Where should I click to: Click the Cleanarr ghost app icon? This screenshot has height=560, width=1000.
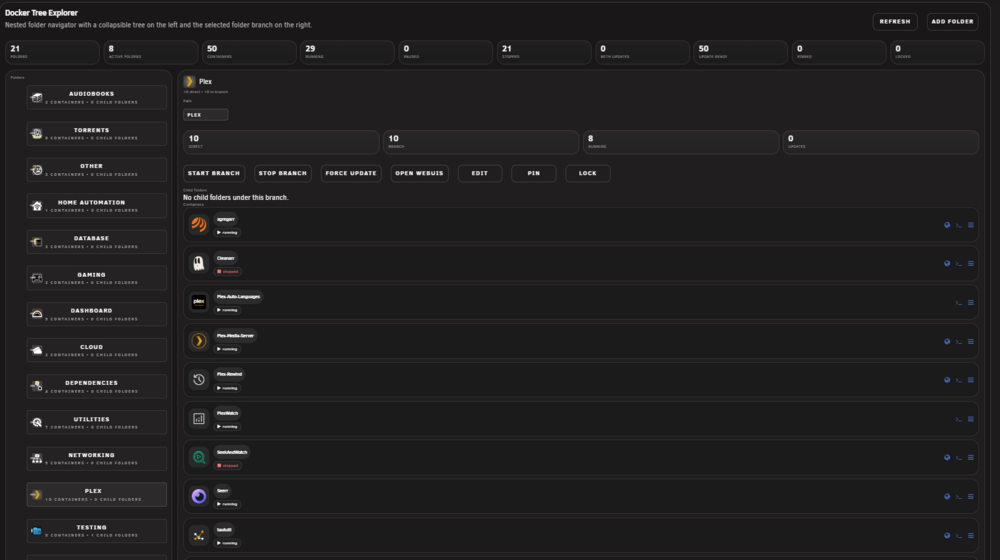[199, 263]
